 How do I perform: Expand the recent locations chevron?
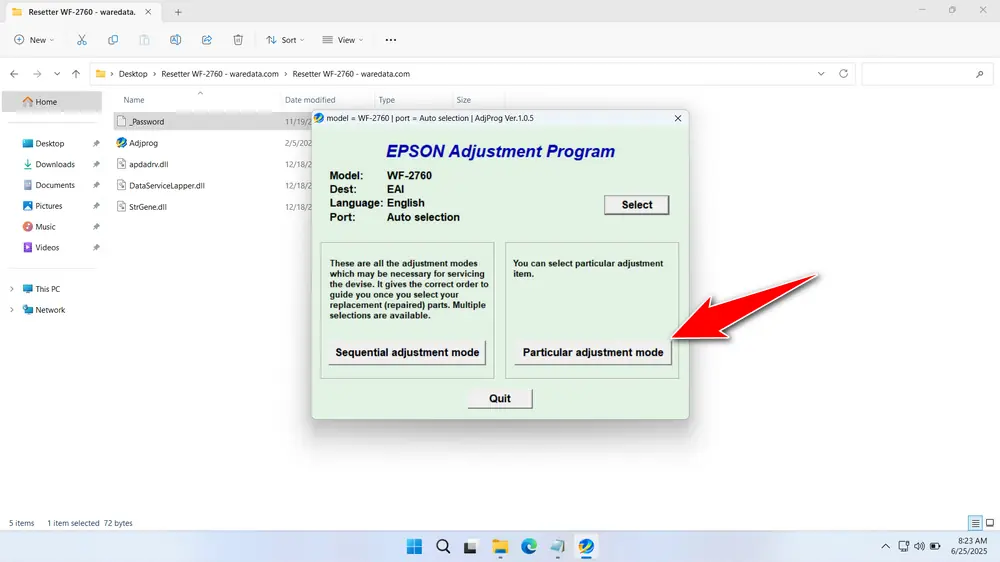coord(57,74)
